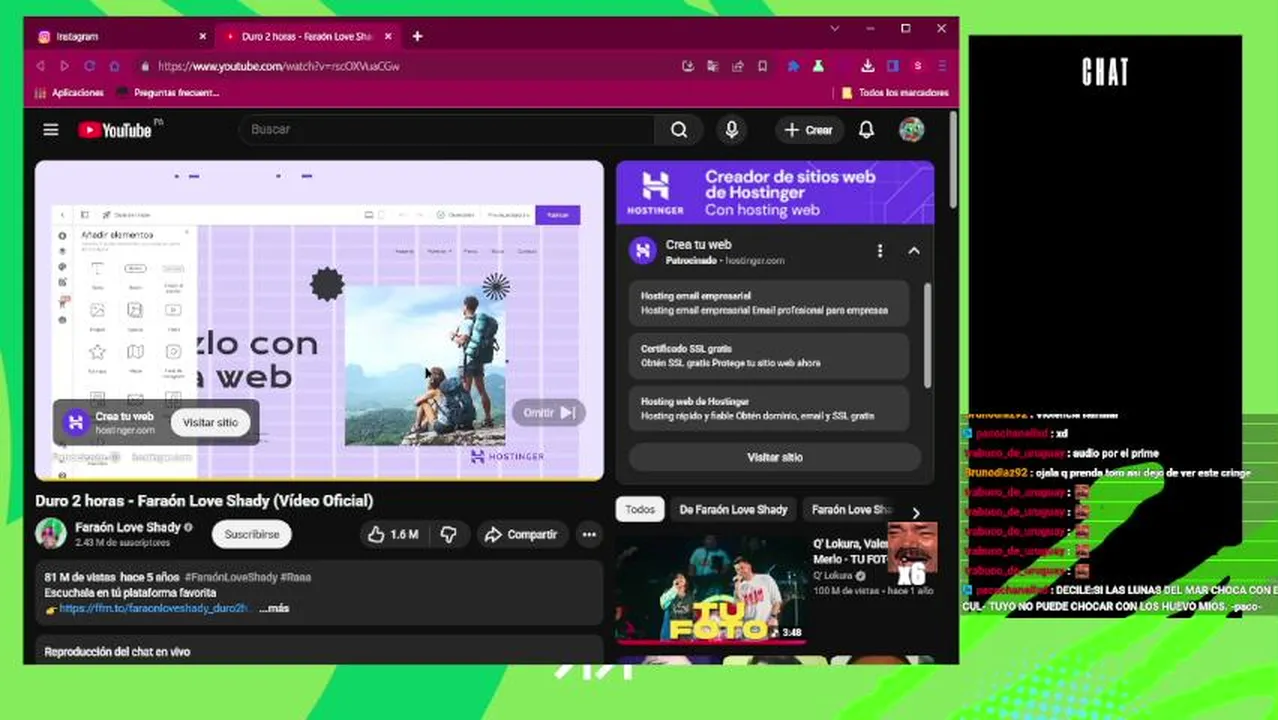Bookmark this page icon in address bar
This screenshot has height=720, width=1278.
pyautogui.click(x=762, y=66)
